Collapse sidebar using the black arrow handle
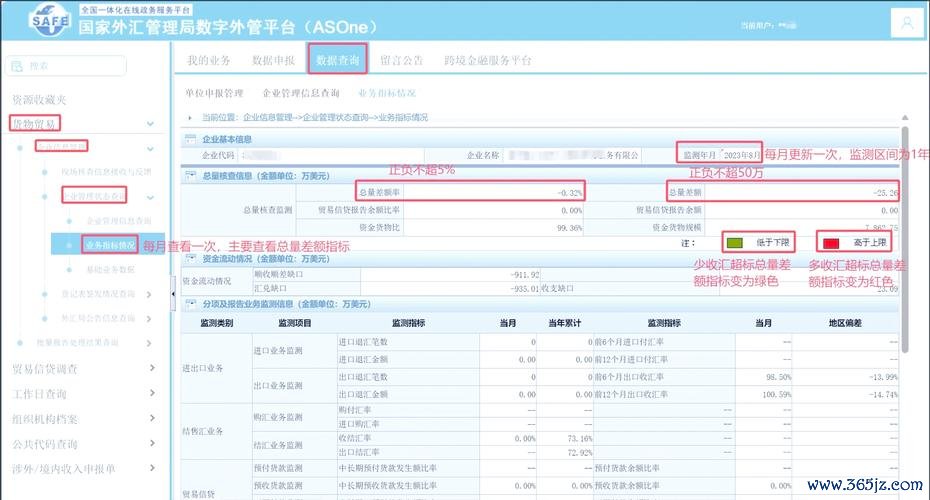The image size is (930, 500). tap(173, 293)
